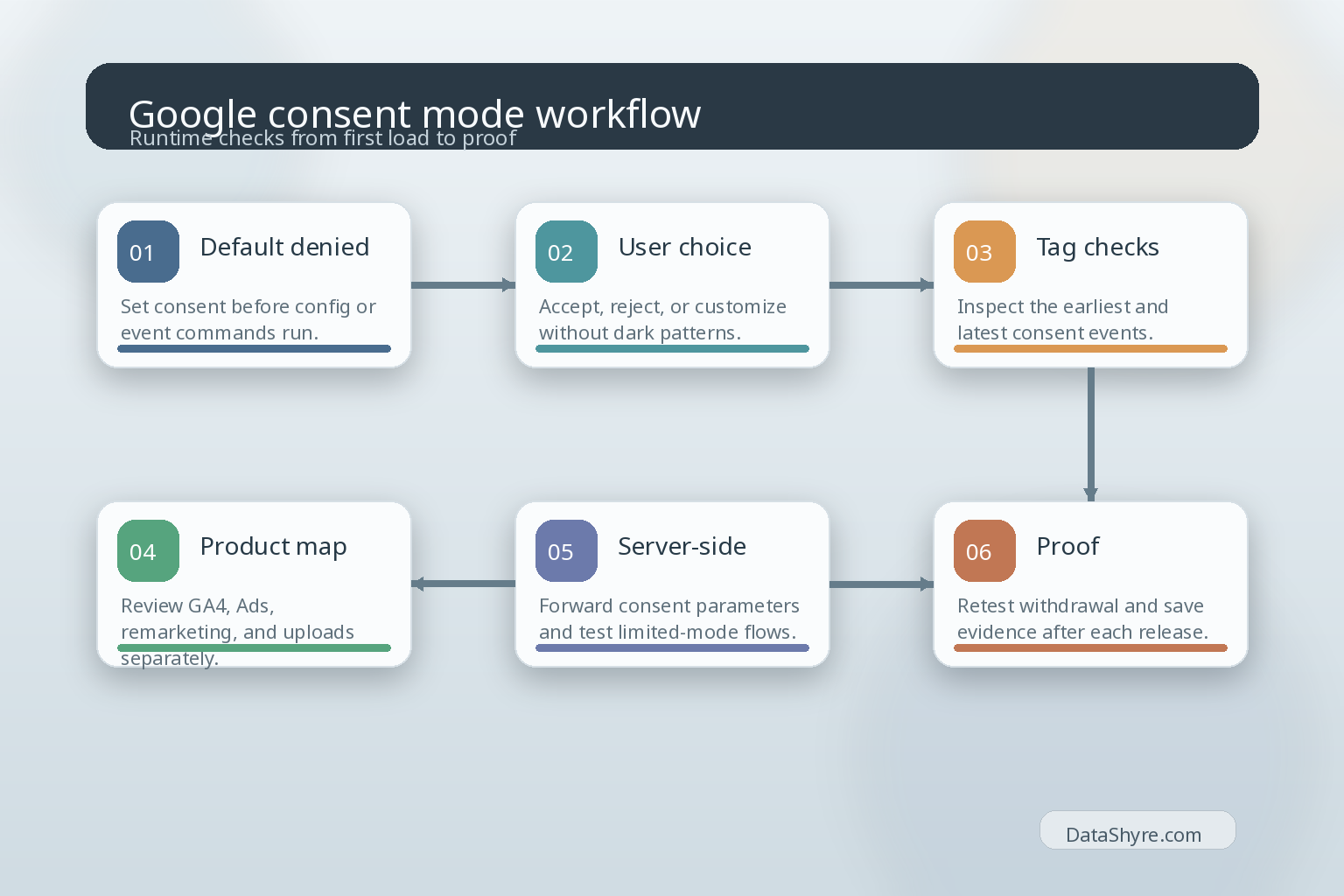Screen dimensions: 1344x896
Task: Click rust accent bar under Proof
Action: pos(1090,647)
